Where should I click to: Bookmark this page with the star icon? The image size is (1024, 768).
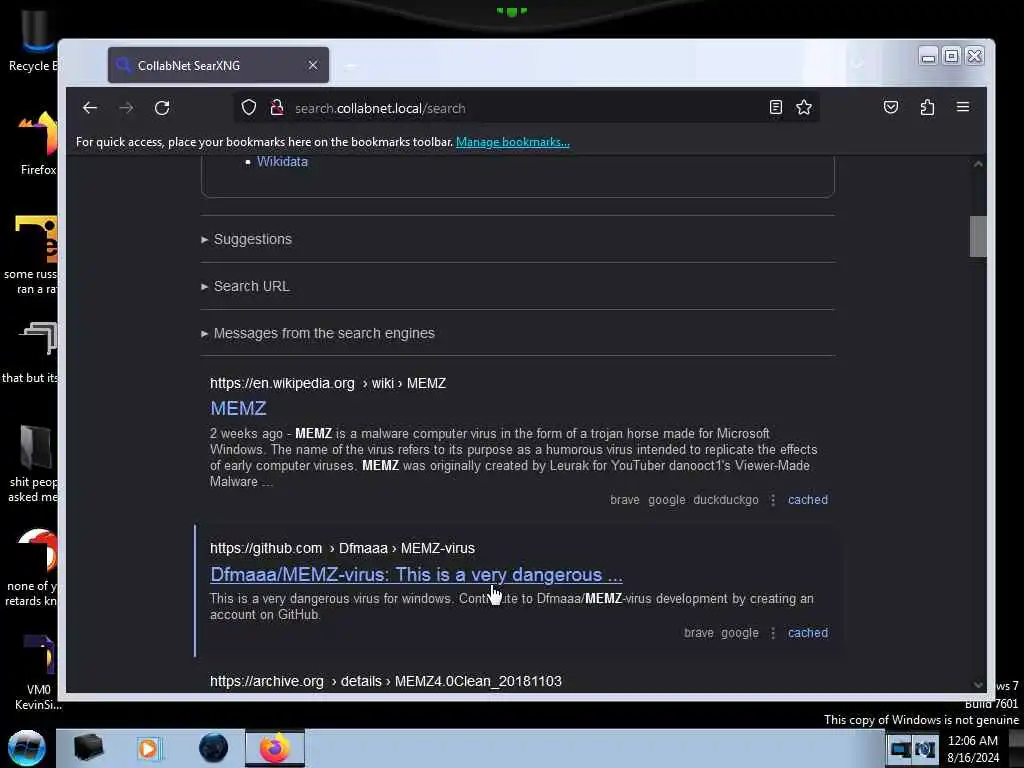tap(804, 107)
